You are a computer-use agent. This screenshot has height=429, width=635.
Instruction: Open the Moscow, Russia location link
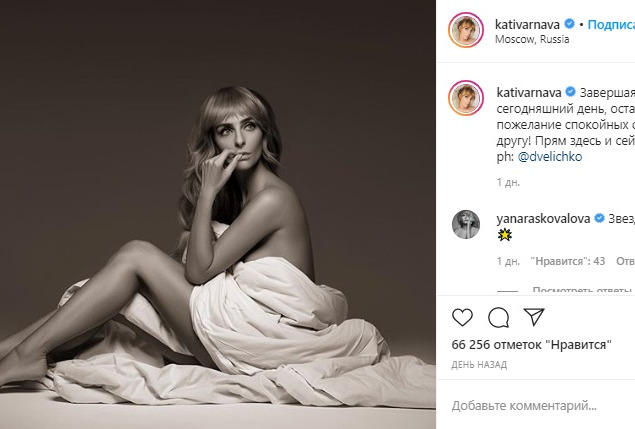pyautogui.click(x=532, y=39)
